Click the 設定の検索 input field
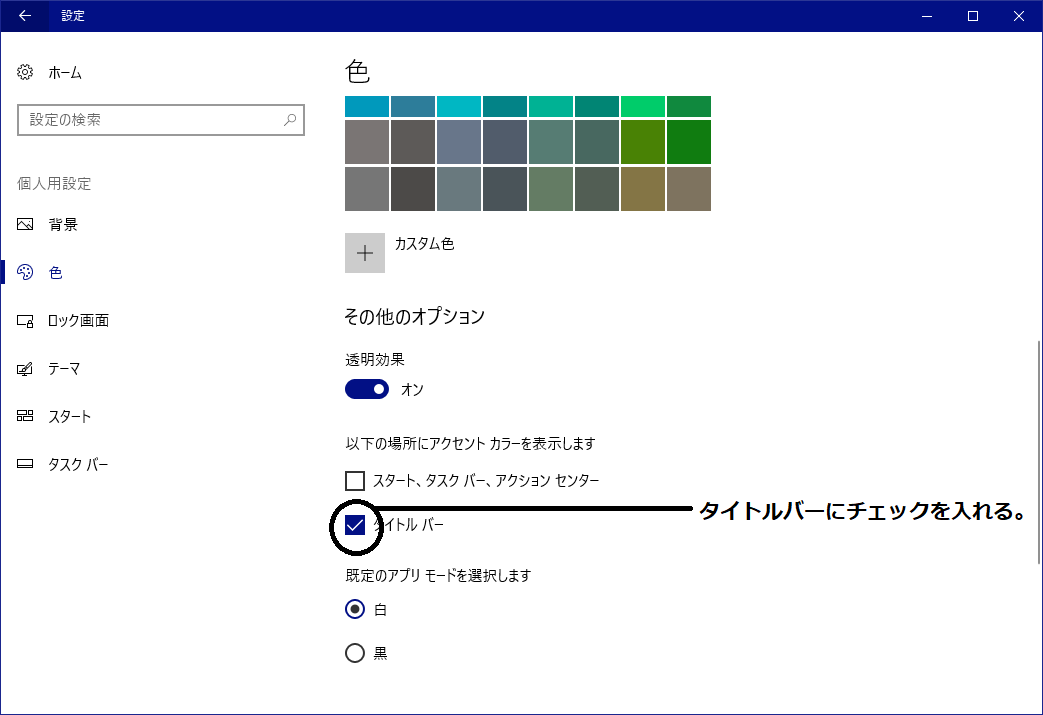 (x=150, y=120)
